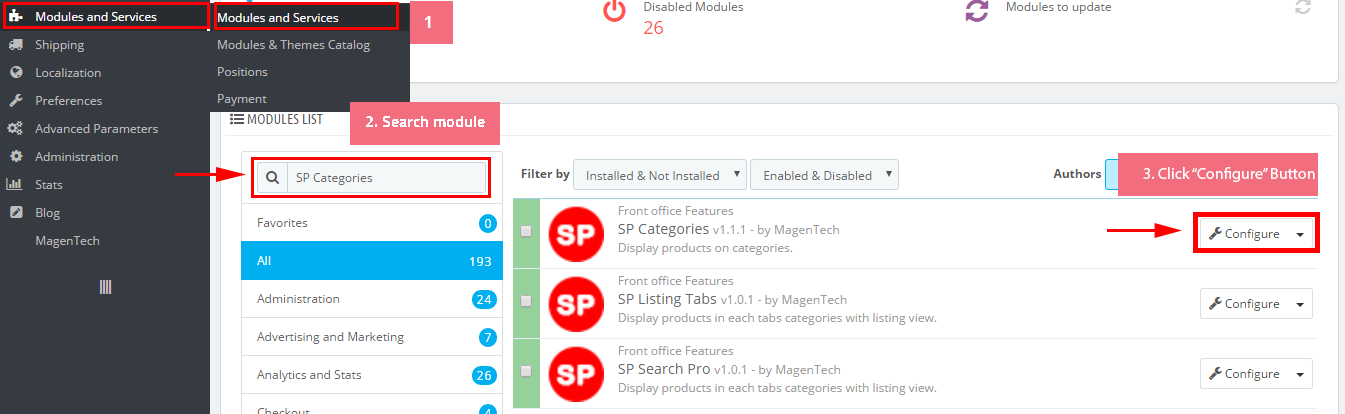
Task: Click the SP Categories module name
Action: click(663, 229)
